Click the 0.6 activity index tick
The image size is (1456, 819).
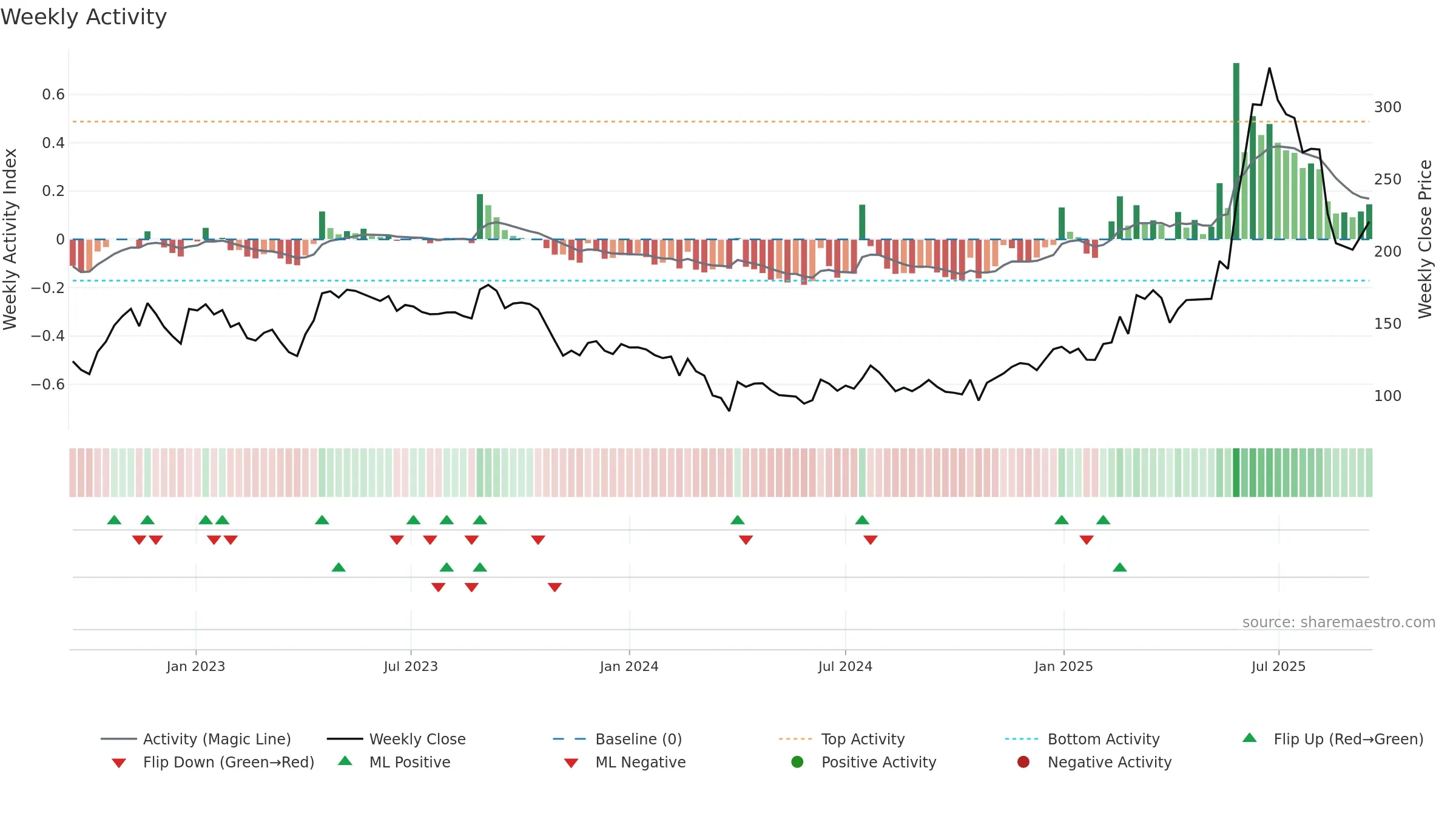click(53, 94)
